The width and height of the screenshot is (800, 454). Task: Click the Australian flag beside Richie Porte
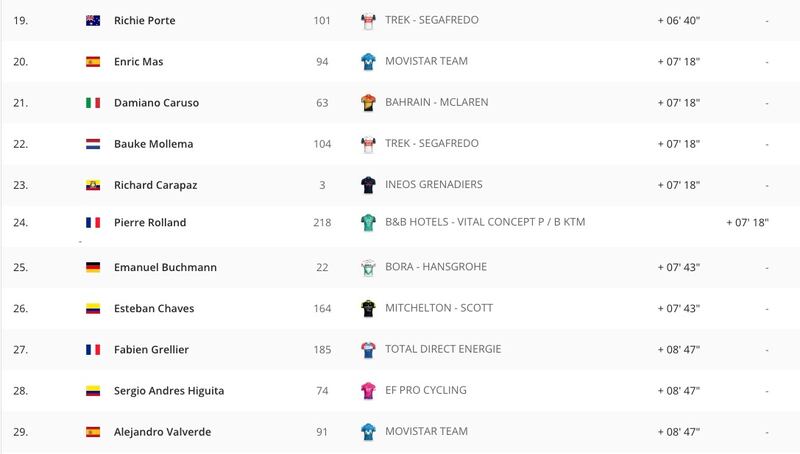93,20
